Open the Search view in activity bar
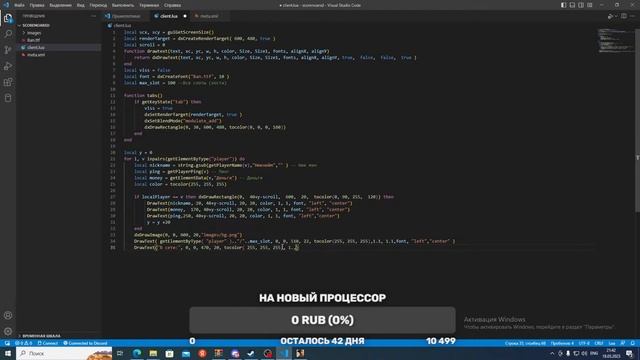 pos(8,34)
